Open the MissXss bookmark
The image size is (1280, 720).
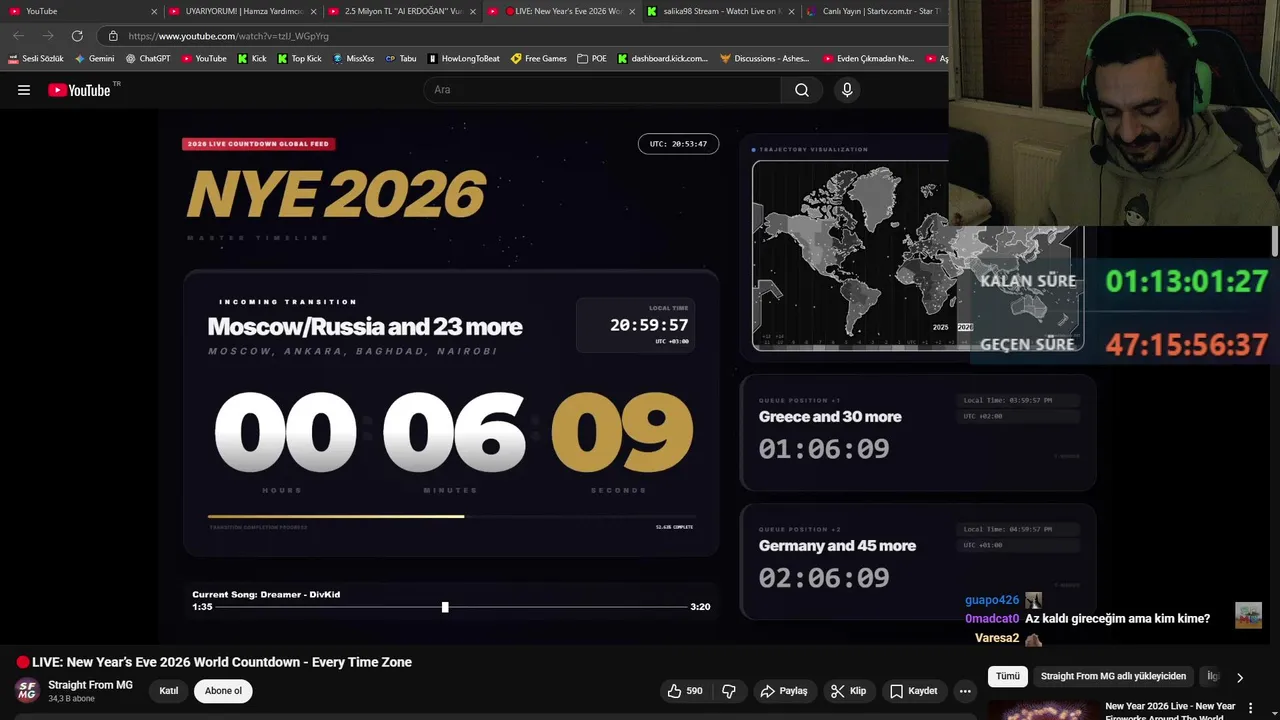point(354,59)
